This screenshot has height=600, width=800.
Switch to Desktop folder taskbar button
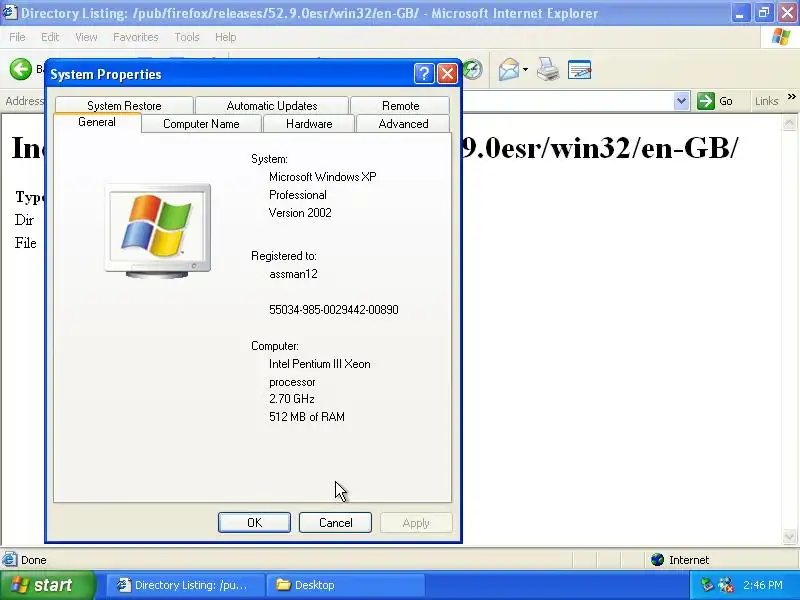pos(346,585)
